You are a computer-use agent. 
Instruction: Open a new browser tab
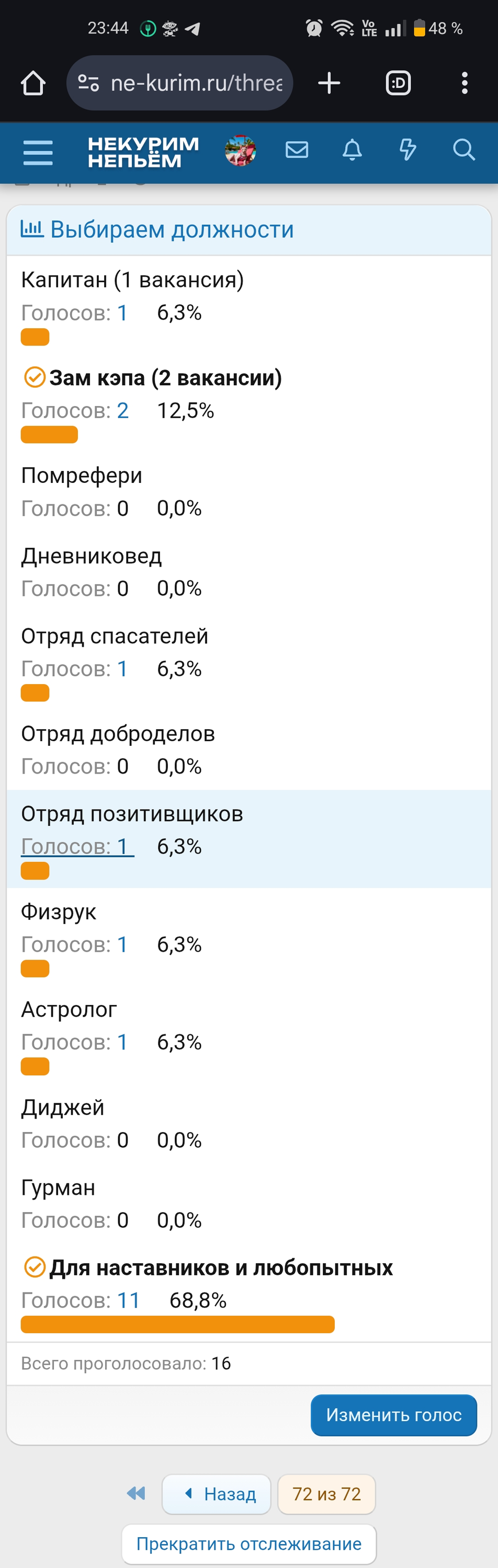click(x=329, y=84)
